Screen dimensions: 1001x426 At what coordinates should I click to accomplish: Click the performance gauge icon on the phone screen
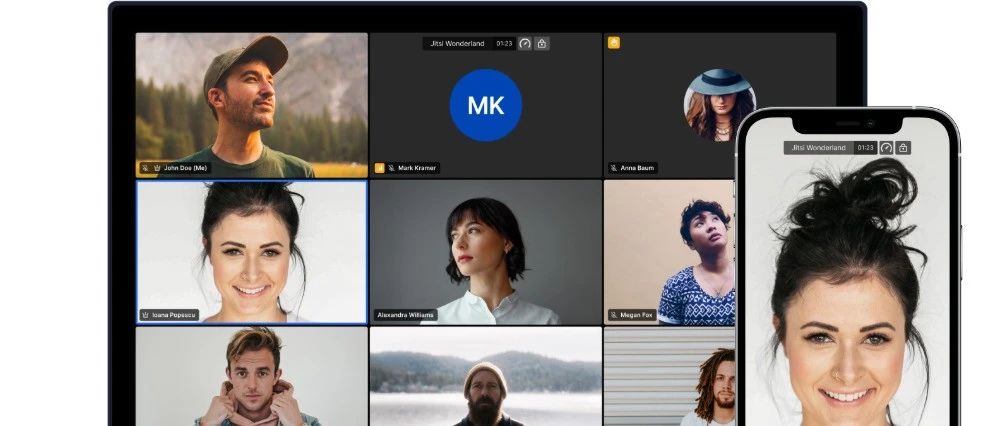[886, 148]
